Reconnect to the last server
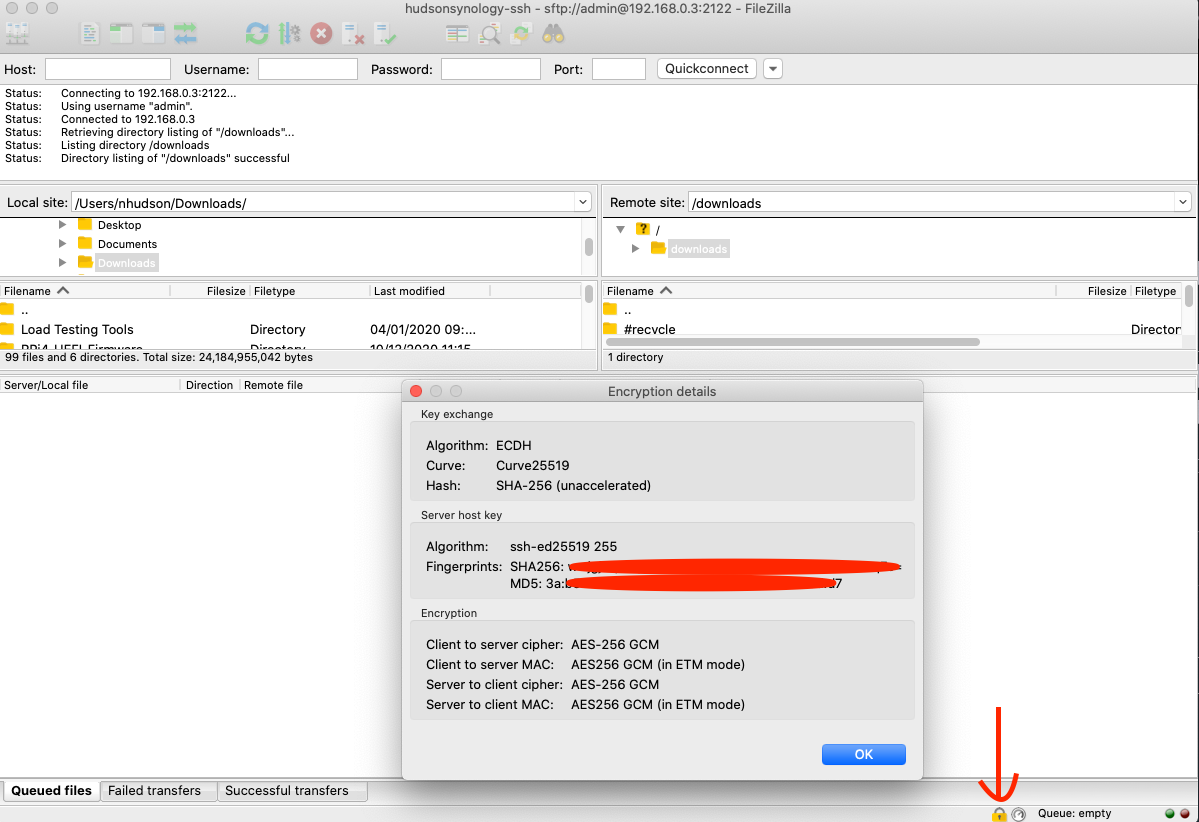 pyautogui.click(x=385, y=34)
